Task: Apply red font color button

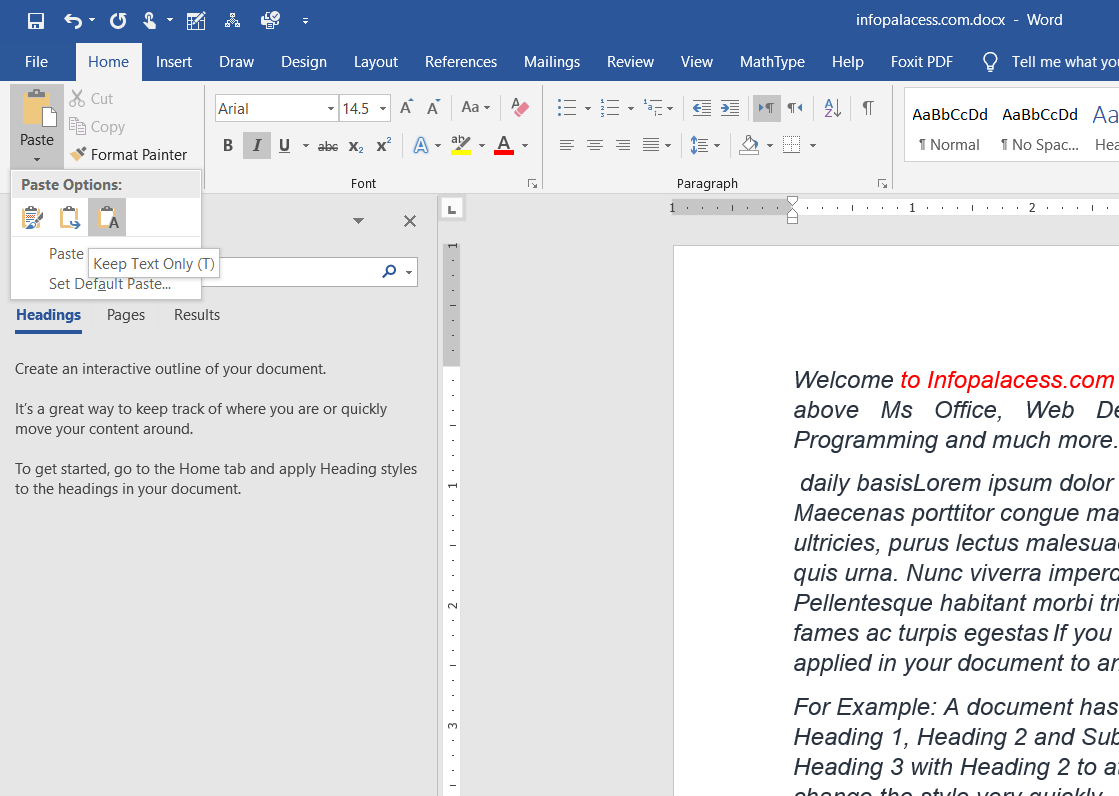Action: [504, 146]
